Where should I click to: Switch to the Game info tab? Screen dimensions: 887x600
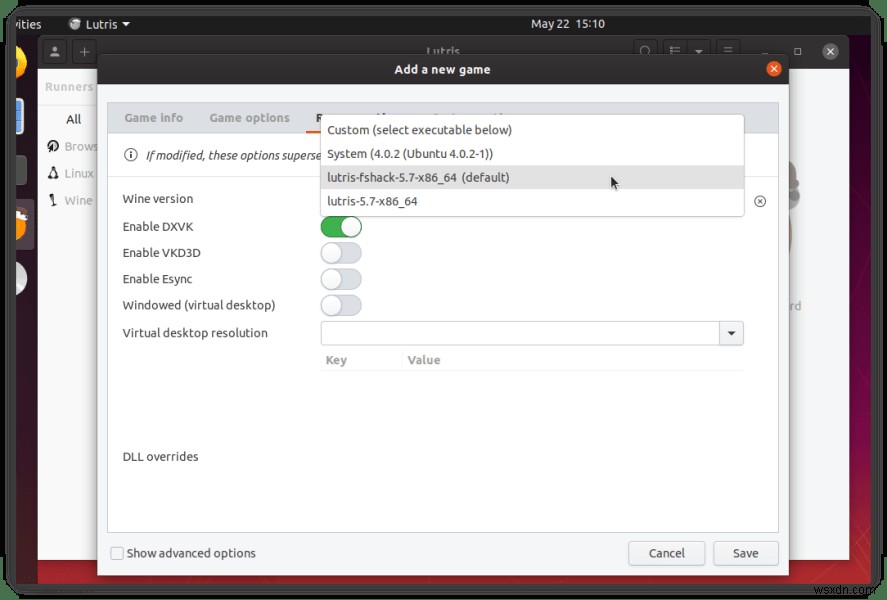click(x=152, y=117)
